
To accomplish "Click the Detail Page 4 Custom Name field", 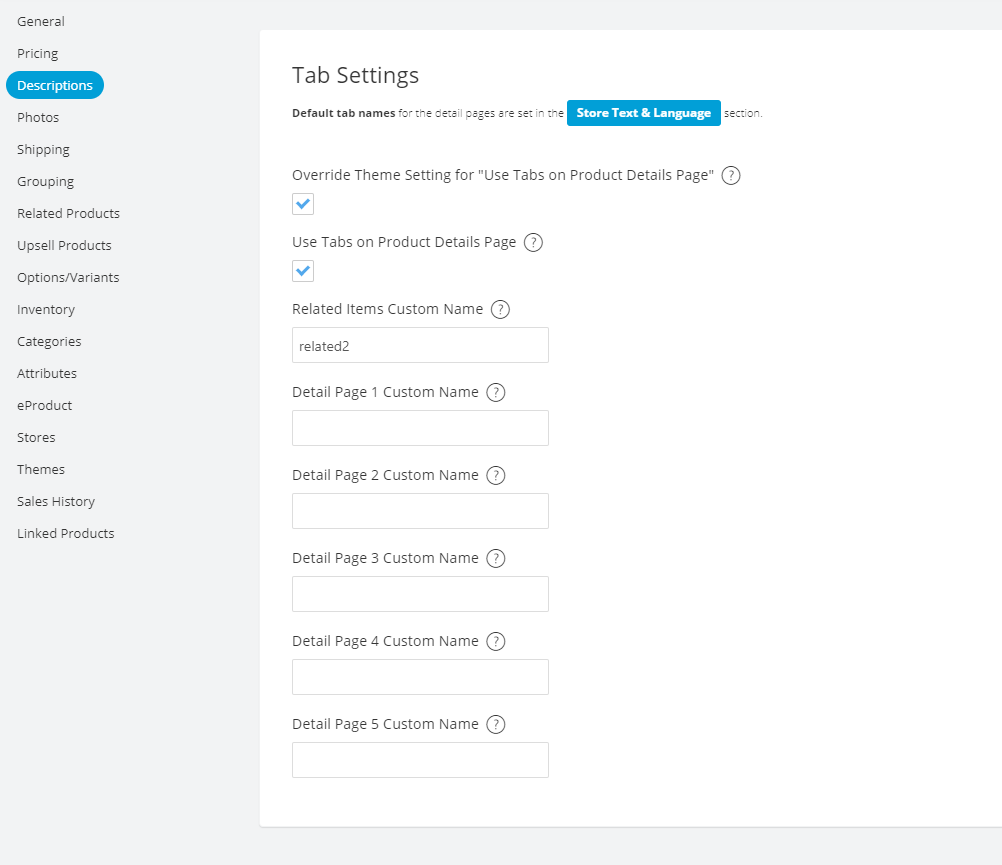I will [420, 677].
